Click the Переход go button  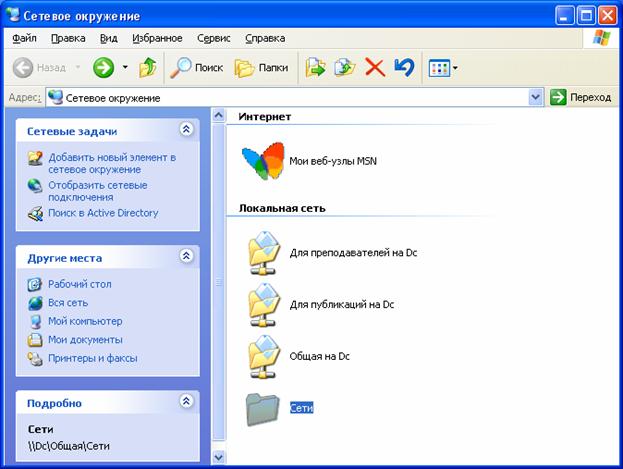pyautogui.click(x=581, y=97)
